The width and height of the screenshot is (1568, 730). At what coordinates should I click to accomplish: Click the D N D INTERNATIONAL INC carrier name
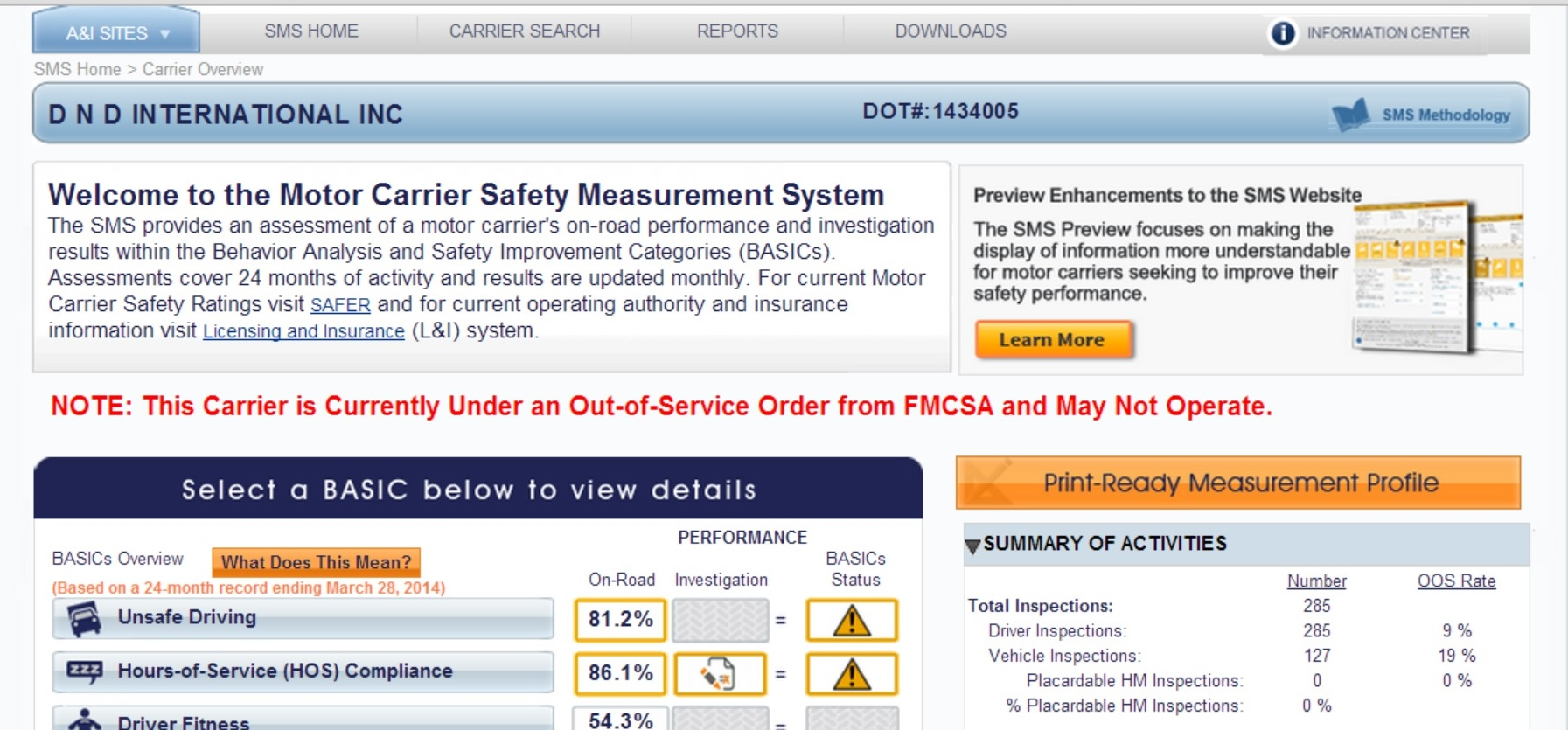226,115
